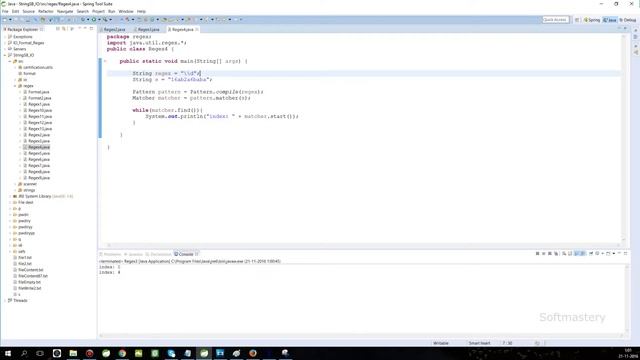Collapse the src folder
This screenshot has width=640, height=360.
(x=10, y=61)
